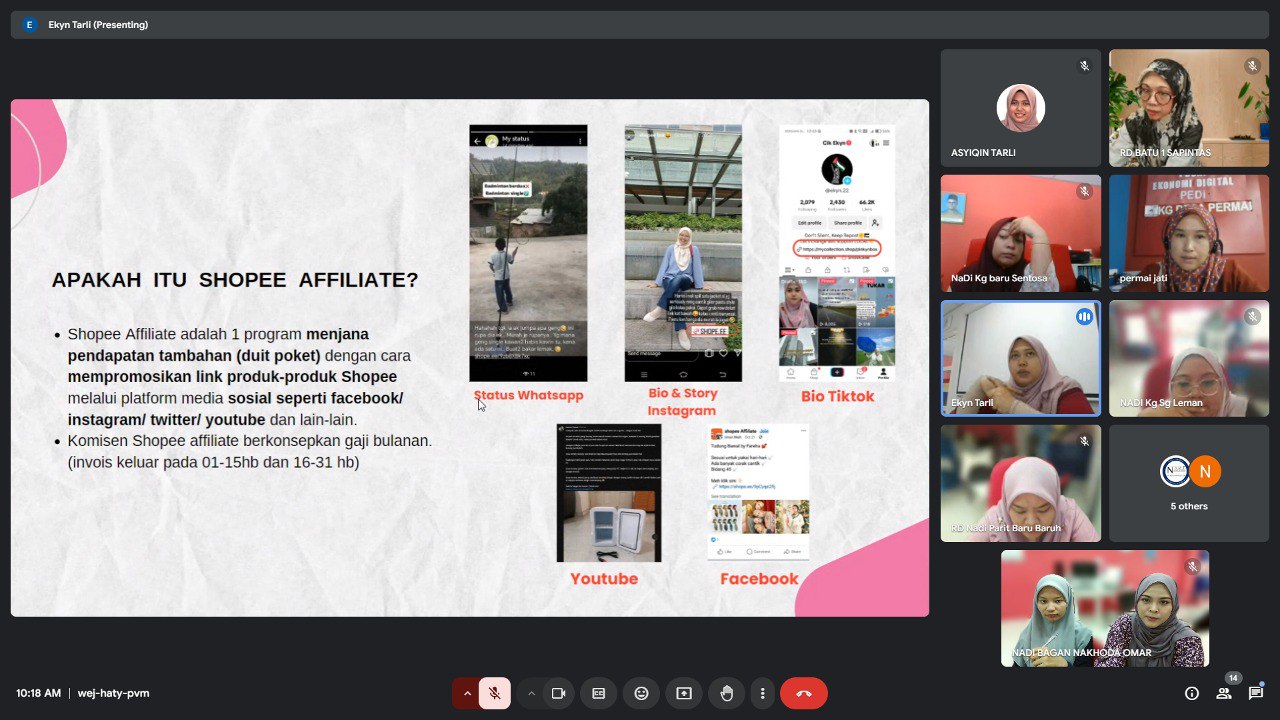
Task: Raise your hand
Action: pos(726,693)
